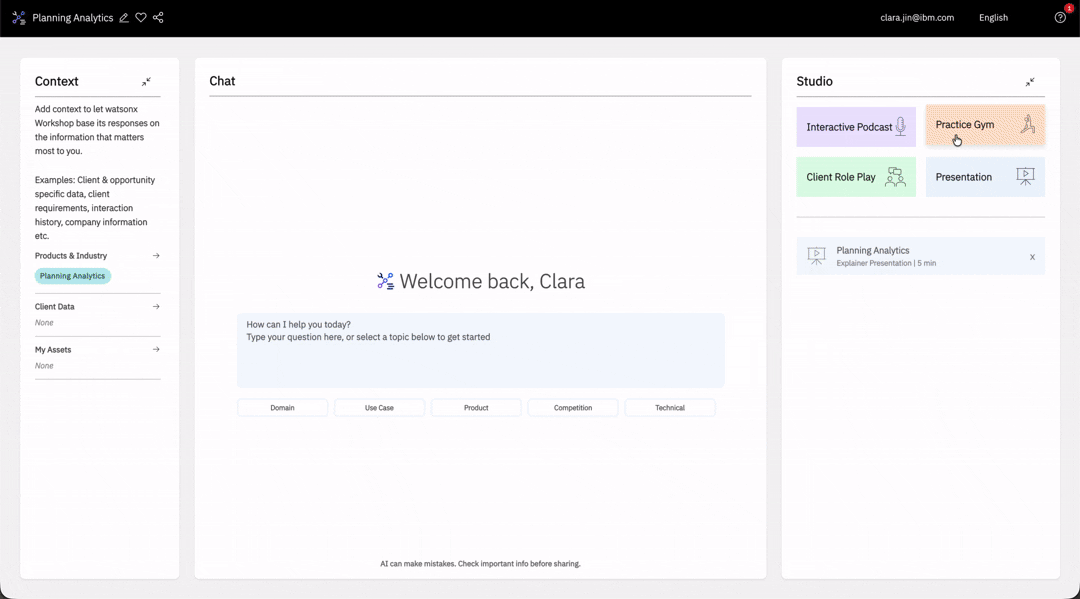Collapse the Context panel

146,82
